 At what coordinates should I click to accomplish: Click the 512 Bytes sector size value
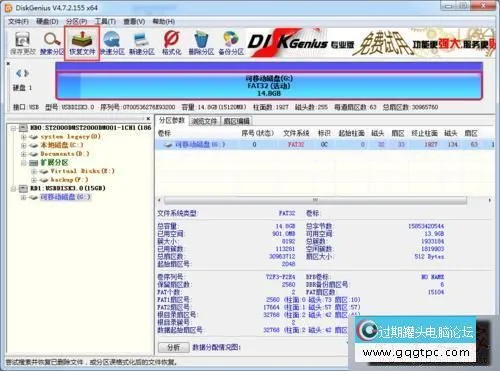click(x=429, y=256)
